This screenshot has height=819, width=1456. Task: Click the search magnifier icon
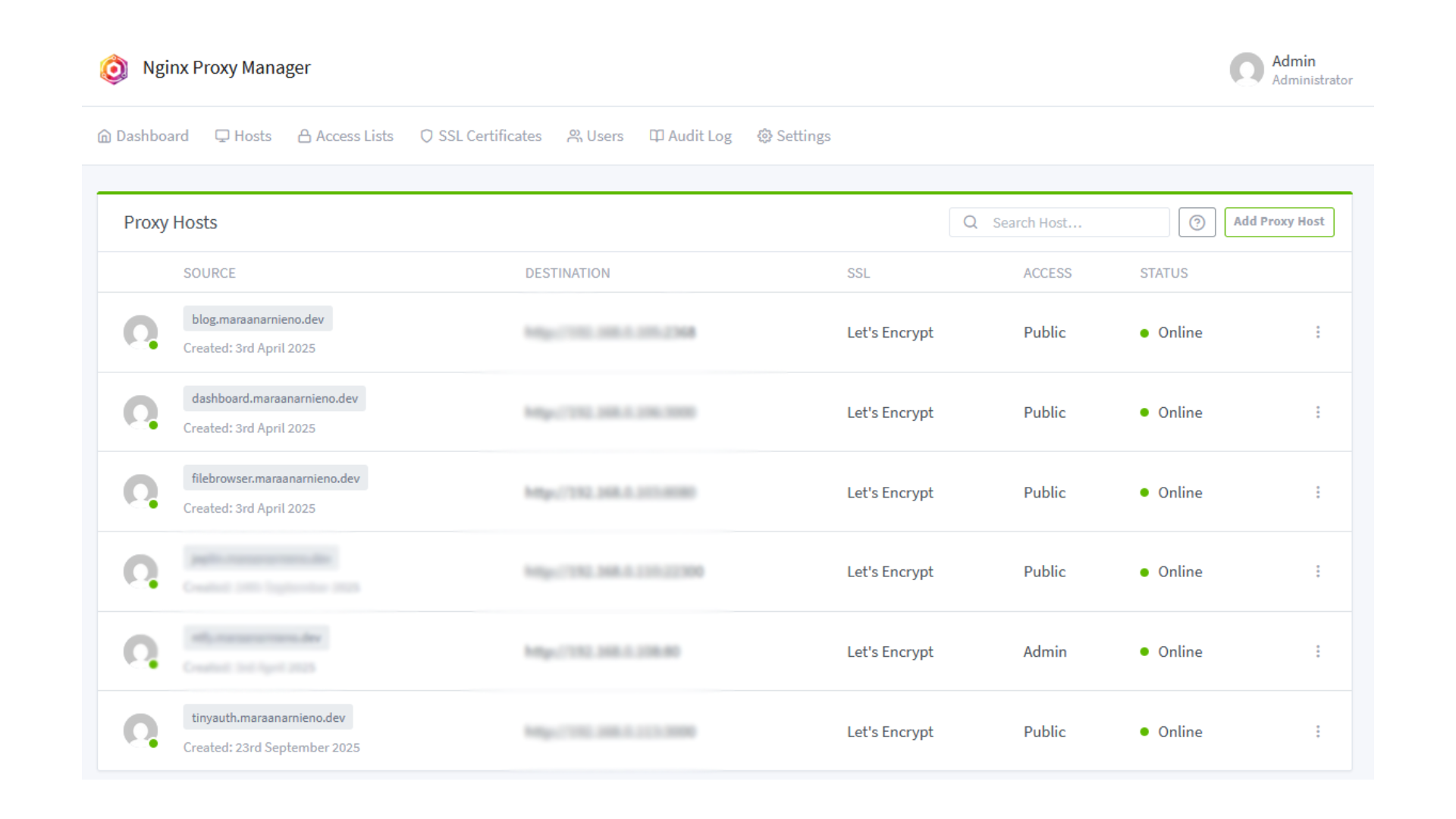coord(970,222)
